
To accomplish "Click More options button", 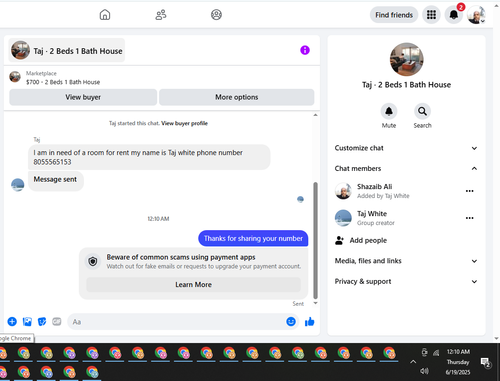I will pos(237,97).
